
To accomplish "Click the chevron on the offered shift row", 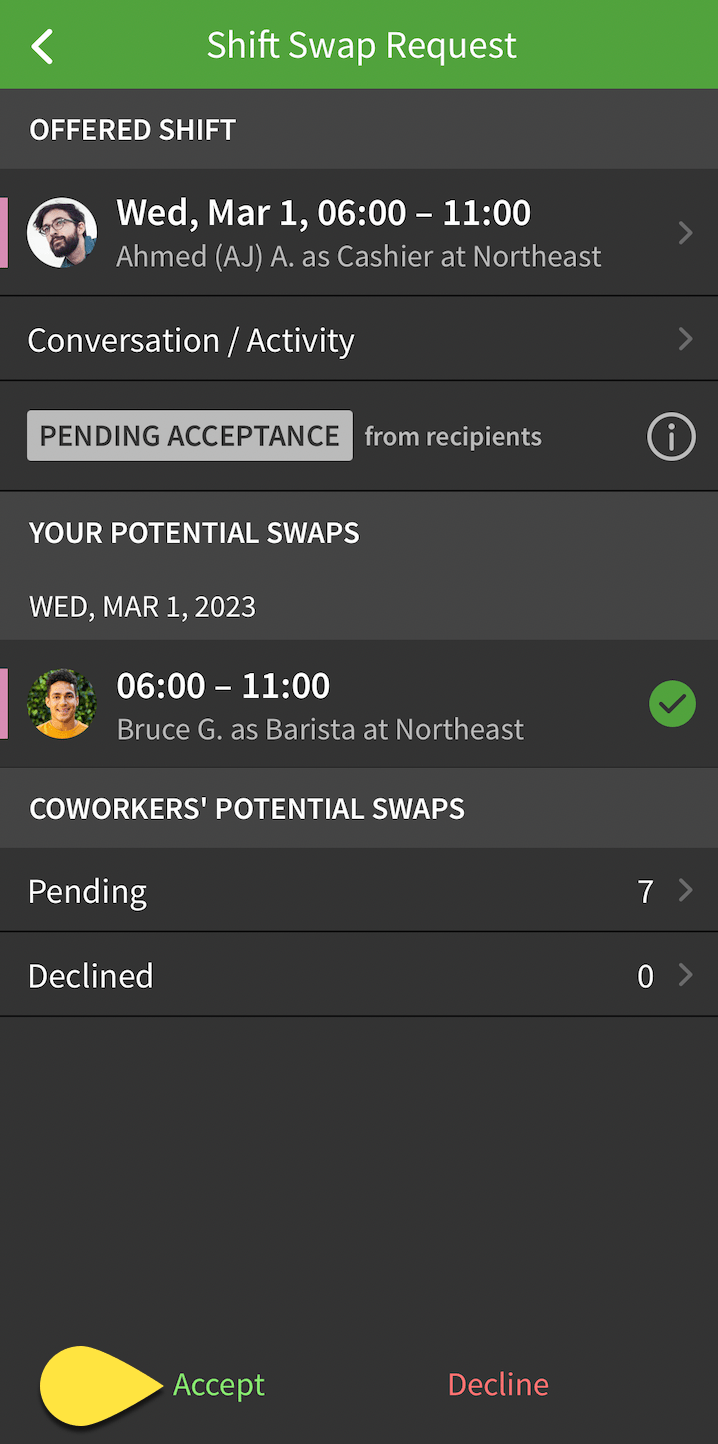I will pyautogui.click(x=686, y=232).
